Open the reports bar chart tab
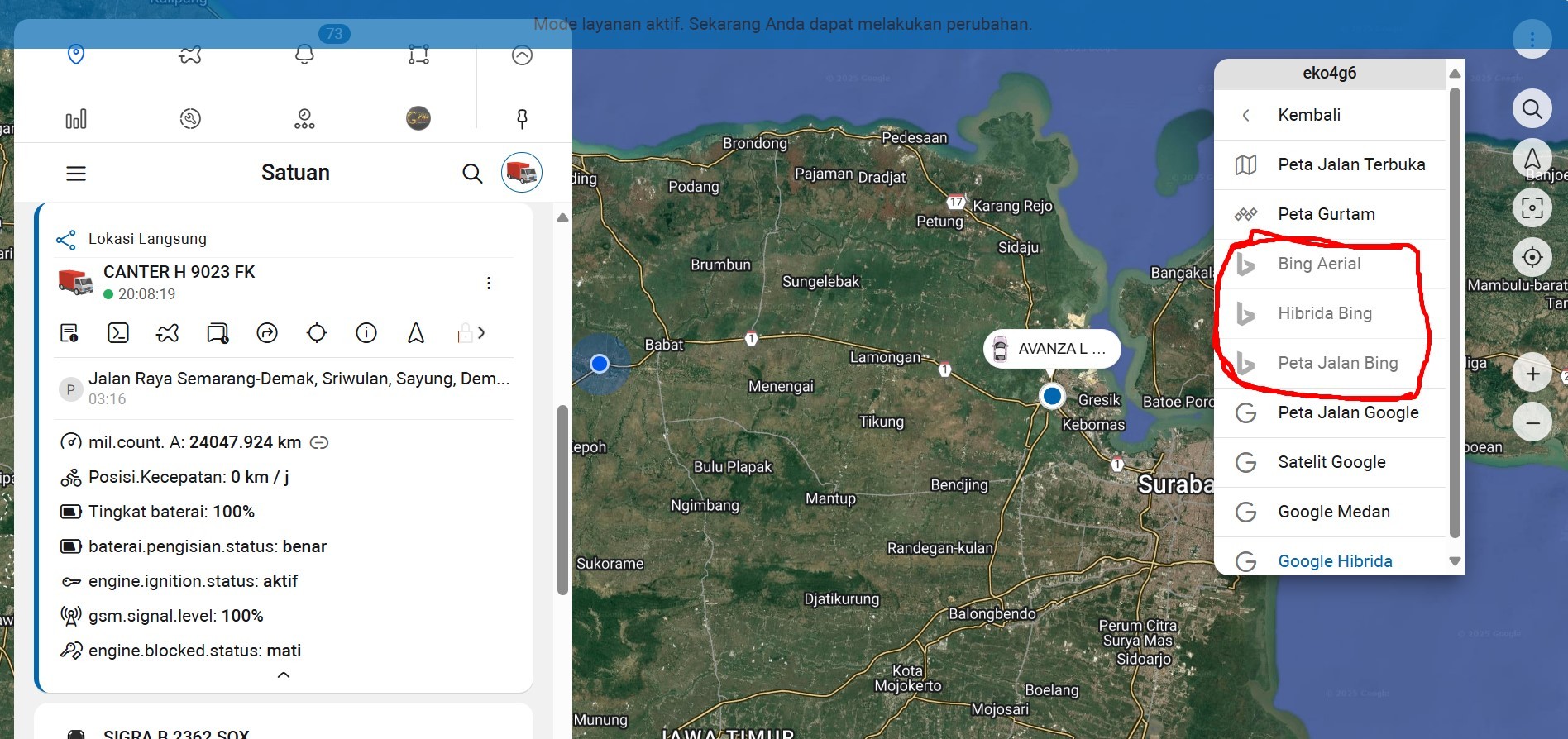 point(76,119)
